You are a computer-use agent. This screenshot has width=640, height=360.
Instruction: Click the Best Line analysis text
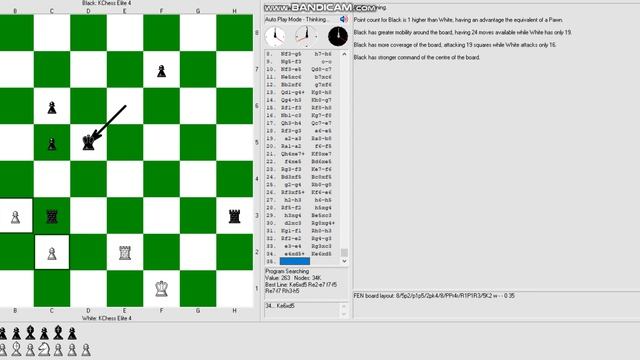[x=301, y=288]
